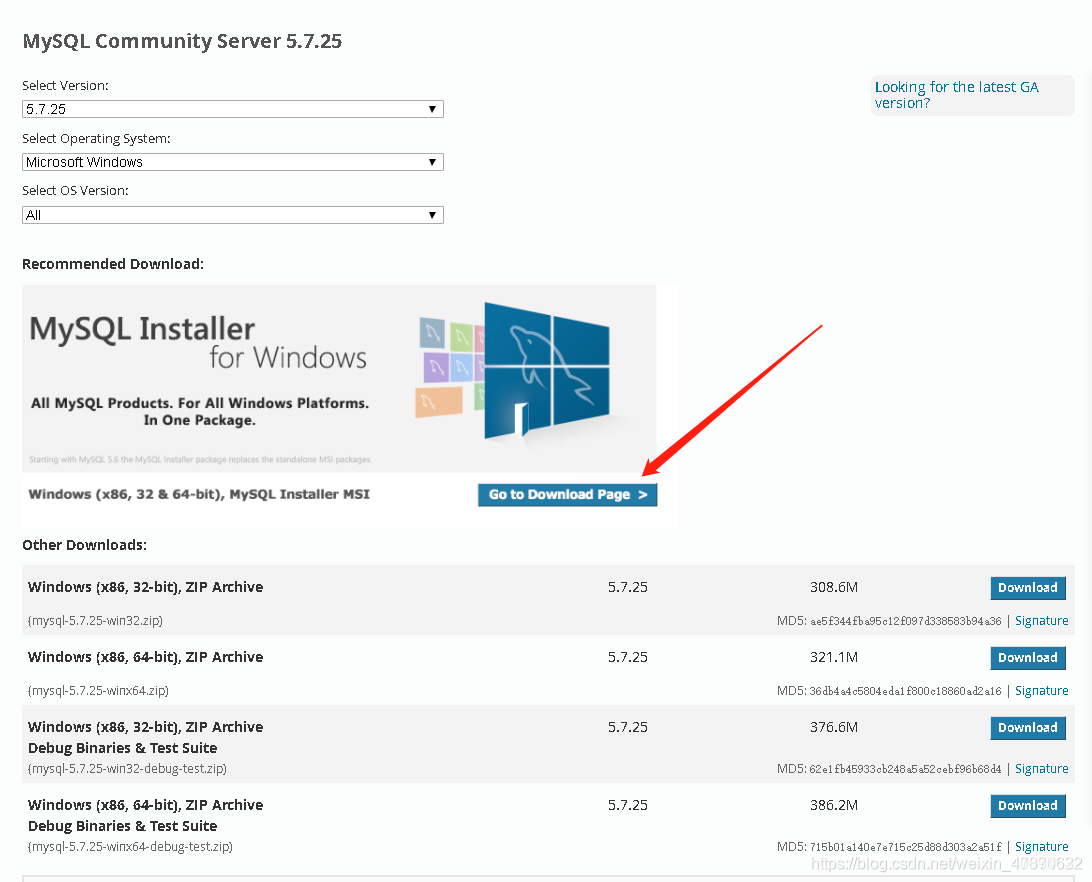The height and width of the screenshot is (882, 1092).
Task: Click the Windows (x86, 64-bit), ZIP Archive title
Action: (x=146, y=657)
